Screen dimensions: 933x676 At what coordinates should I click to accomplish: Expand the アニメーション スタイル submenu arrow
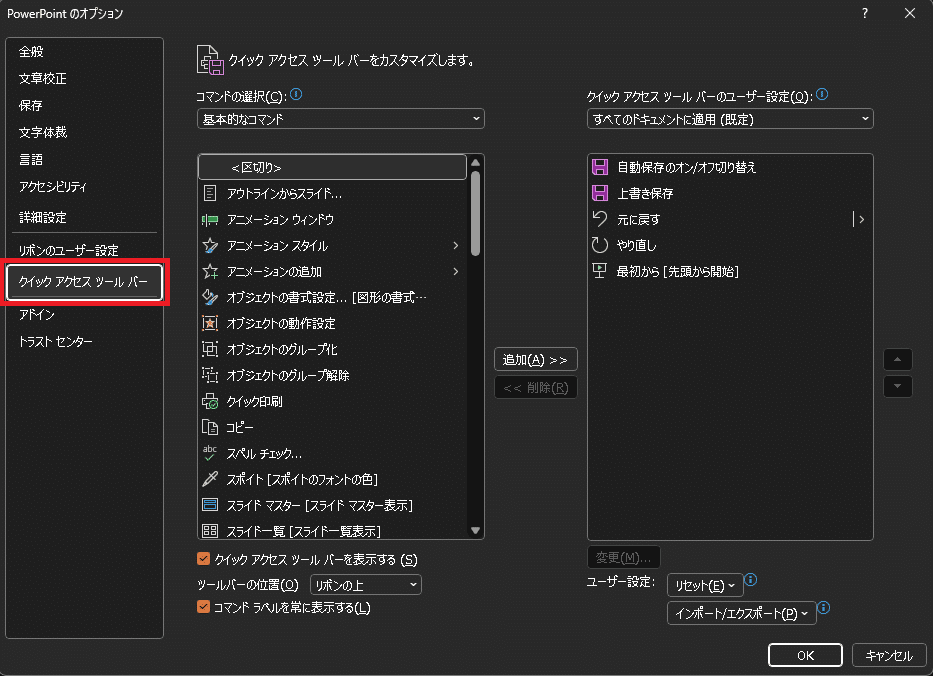pyautogui.click(x=456, y=245)
